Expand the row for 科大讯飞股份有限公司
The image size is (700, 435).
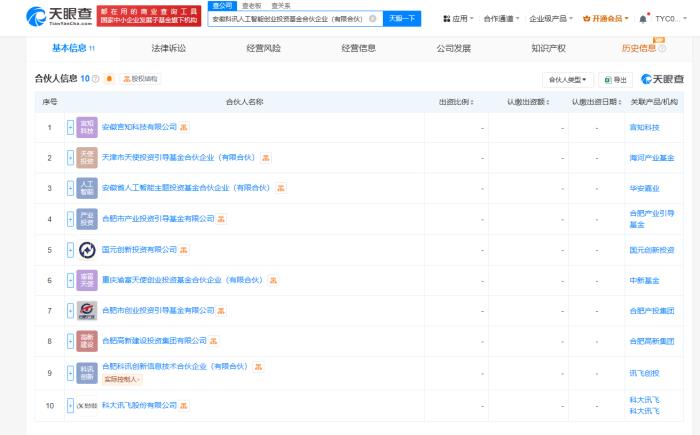point(70,406)
